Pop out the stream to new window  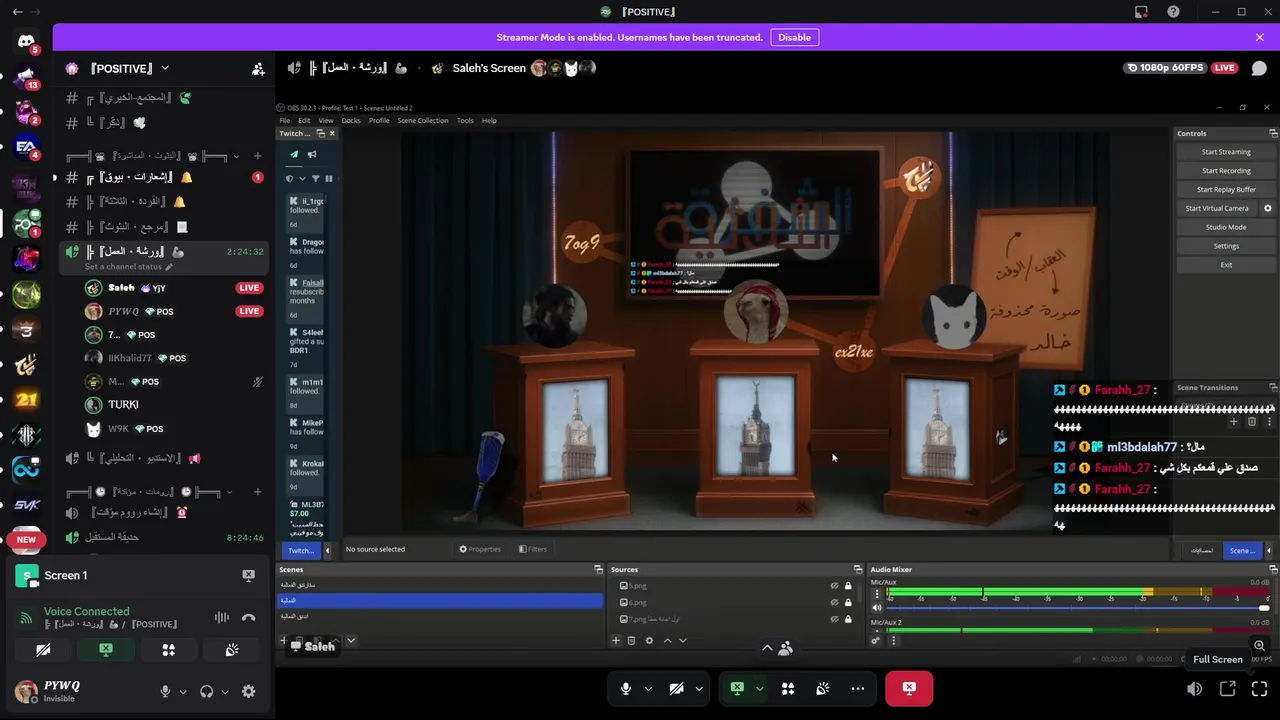point(1228,689)
